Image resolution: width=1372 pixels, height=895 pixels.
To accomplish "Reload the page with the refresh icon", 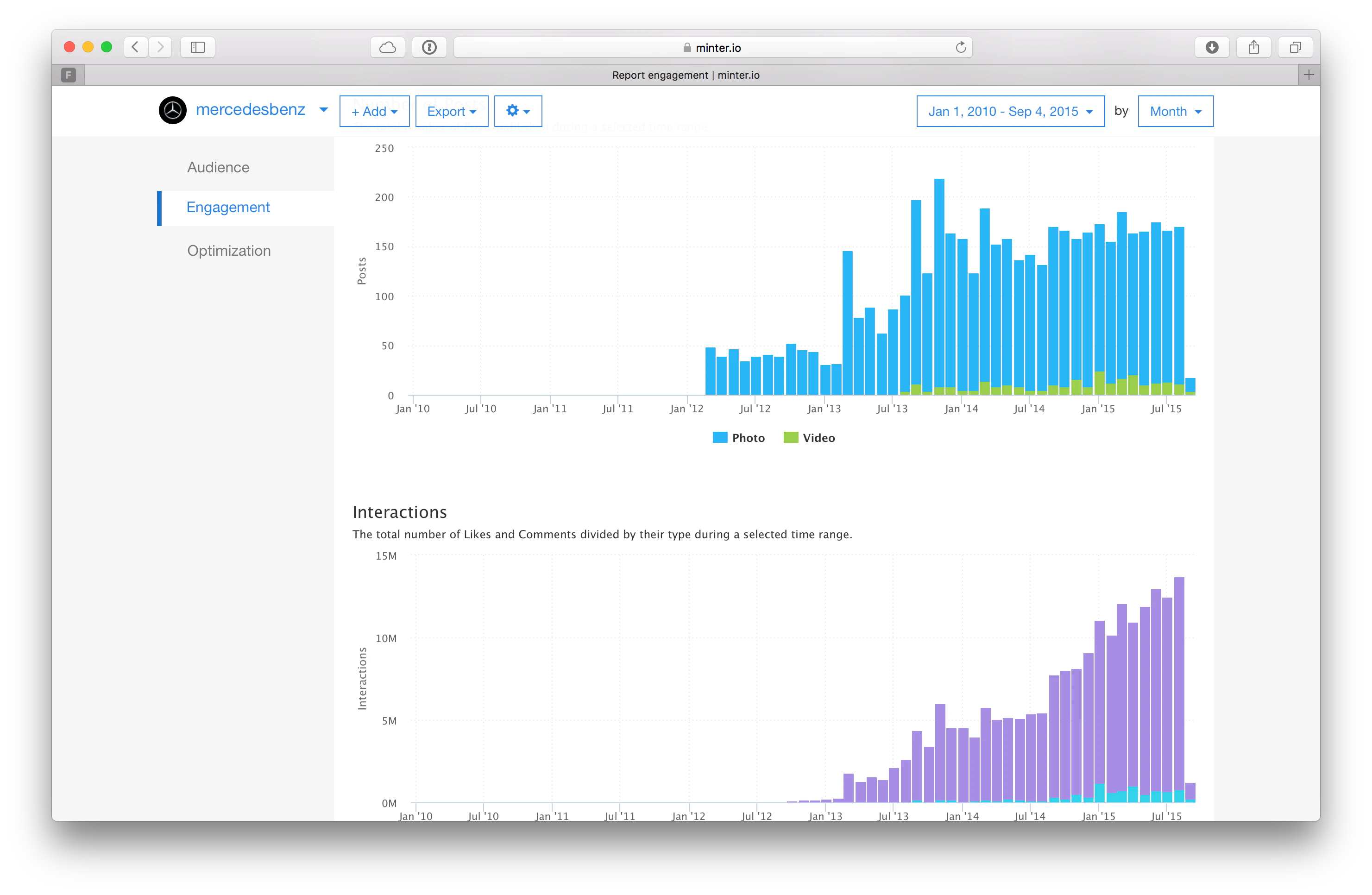I will point(960,47).
